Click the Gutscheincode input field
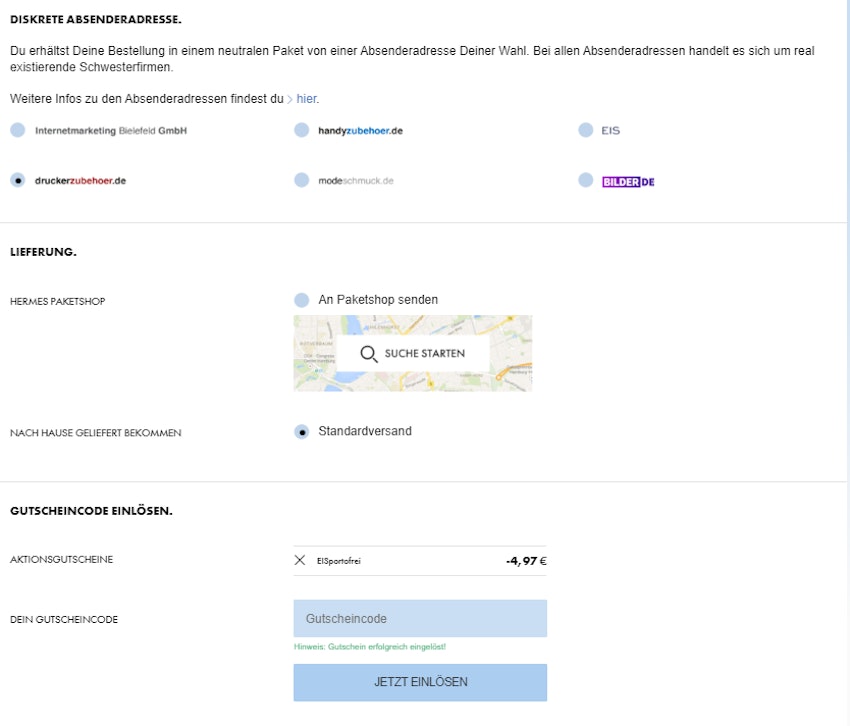 (419, 618)
